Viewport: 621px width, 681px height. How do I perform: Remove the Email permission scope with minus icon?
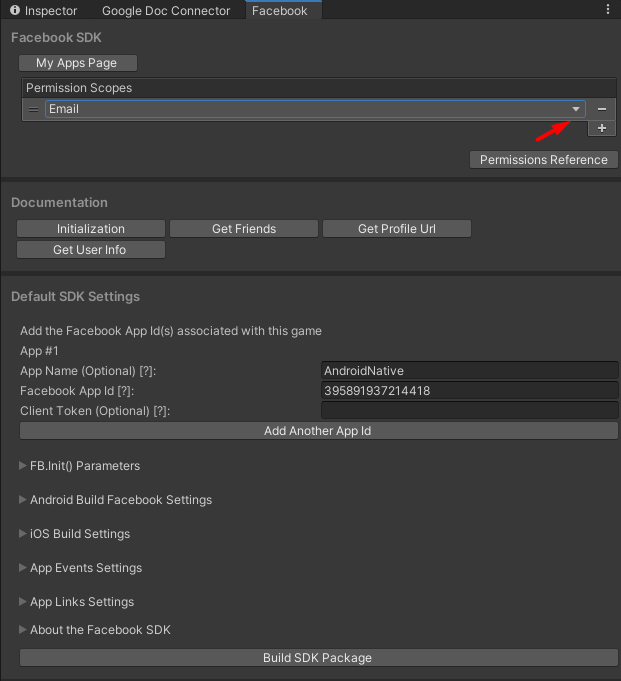point(601,109)
